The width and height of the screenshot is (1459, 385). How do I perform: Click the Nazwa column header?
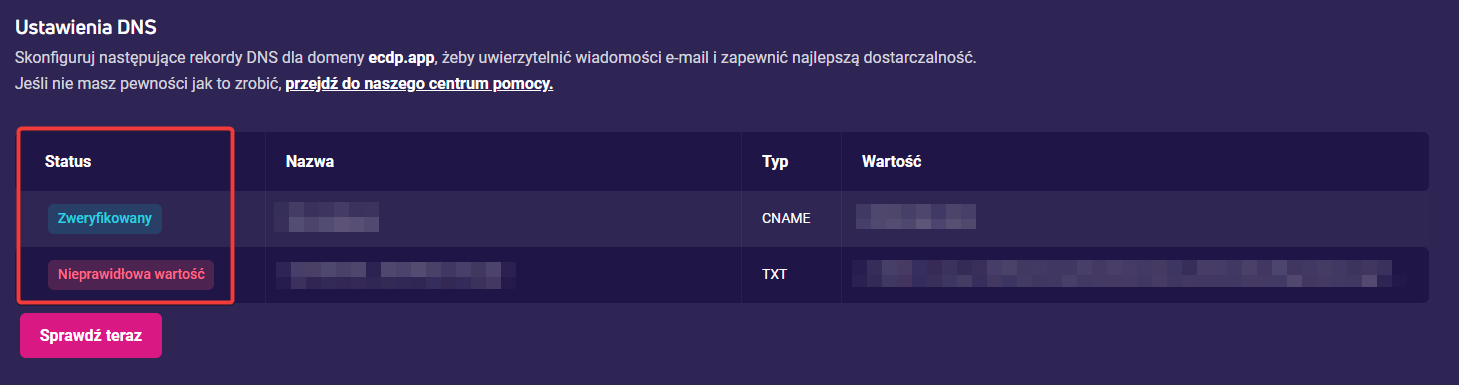310,161
